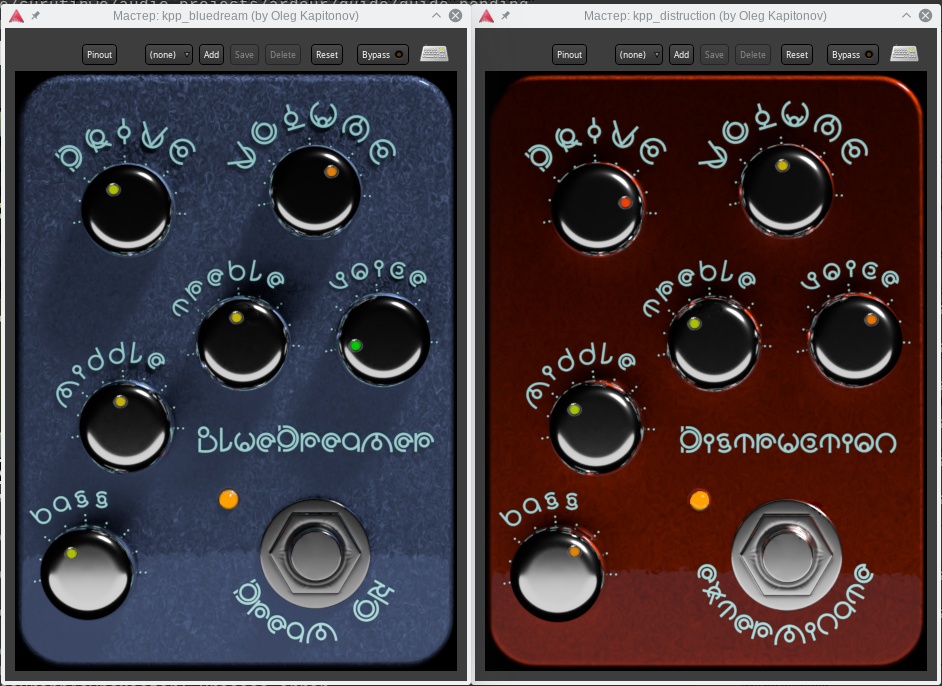Screen dimensions: 942x686
Task: Click the Exterminate footswitch on Distruction pedal
Action: coord(786,554)
